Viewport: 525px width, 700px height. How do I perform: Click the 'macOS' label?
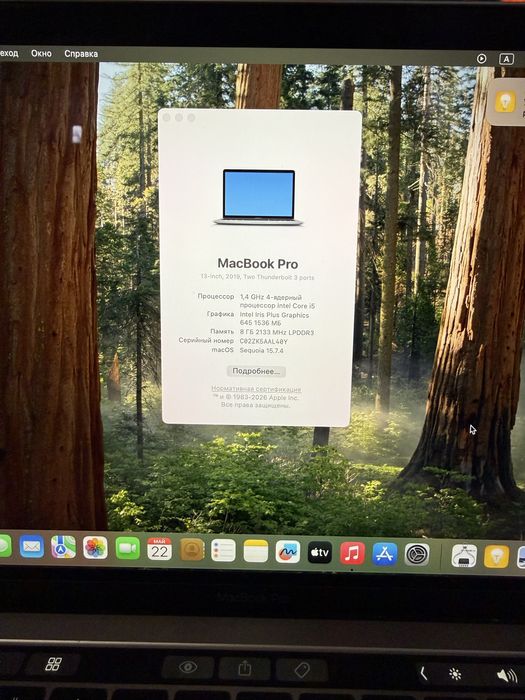click(x=222, y=350)
